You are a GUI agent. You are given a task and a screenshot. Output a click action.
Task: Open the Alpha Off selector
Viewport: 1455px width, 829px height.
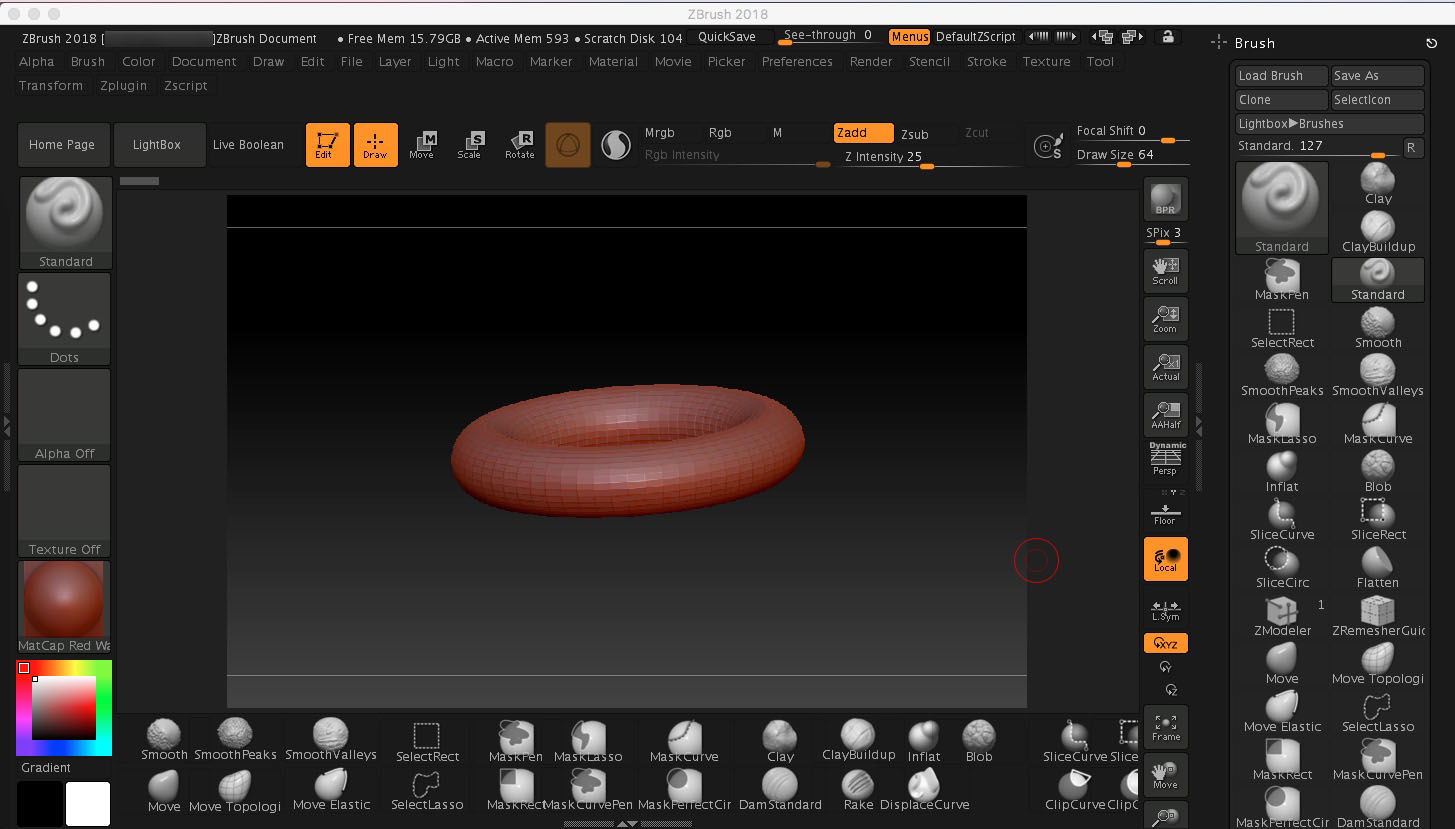pos(64,410)
